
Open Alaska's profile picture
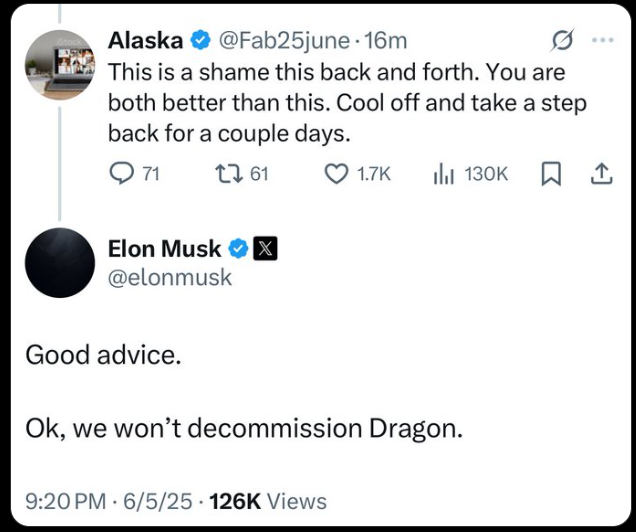(59, 64)
